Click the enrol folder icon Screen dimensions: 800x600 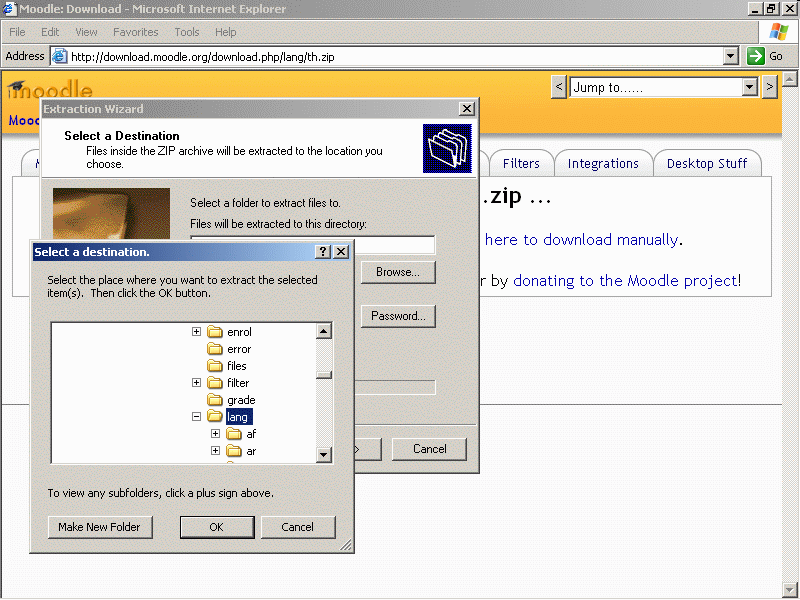(x=215, y=332)
